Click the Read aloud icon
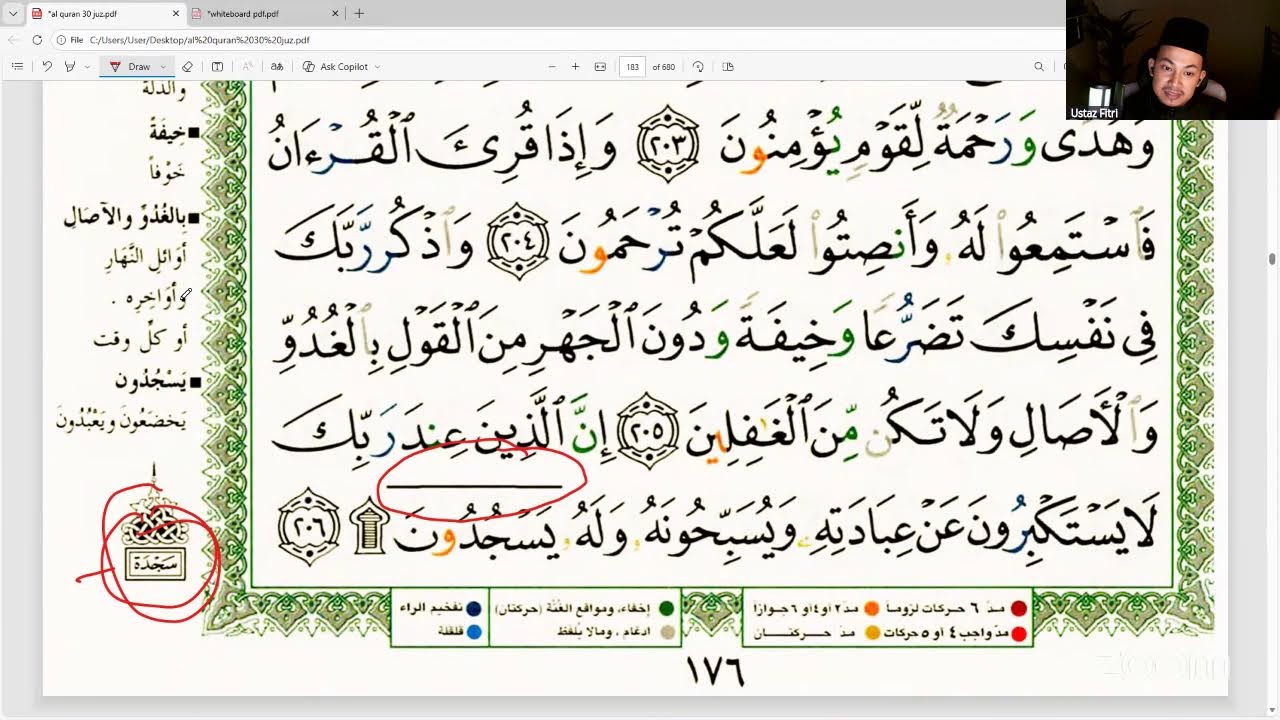This screenshot has height=720, width=1280. click(x=247, y=67)
